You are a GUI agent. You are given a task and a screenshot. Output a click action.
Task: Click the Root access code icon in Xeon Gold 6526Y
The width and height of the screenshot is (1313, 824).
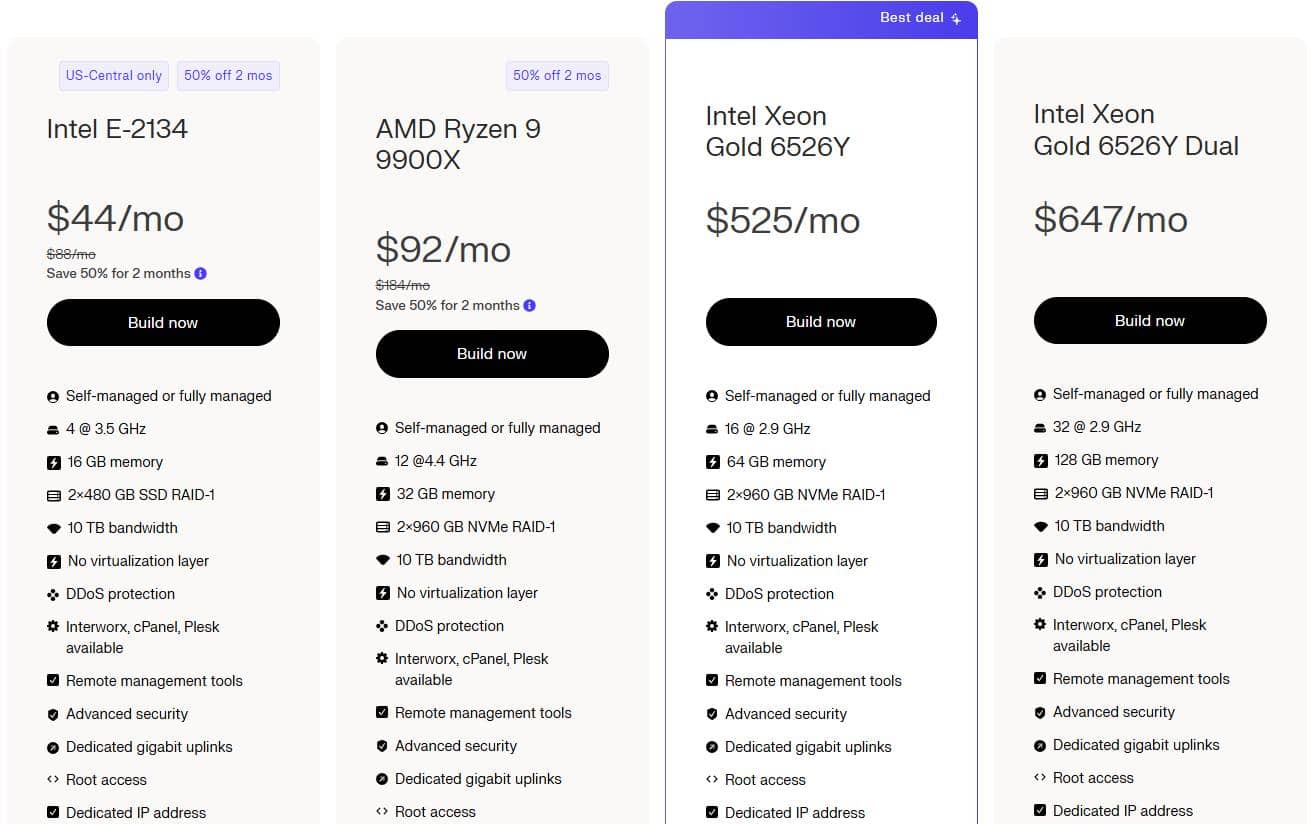coord(712,780)
